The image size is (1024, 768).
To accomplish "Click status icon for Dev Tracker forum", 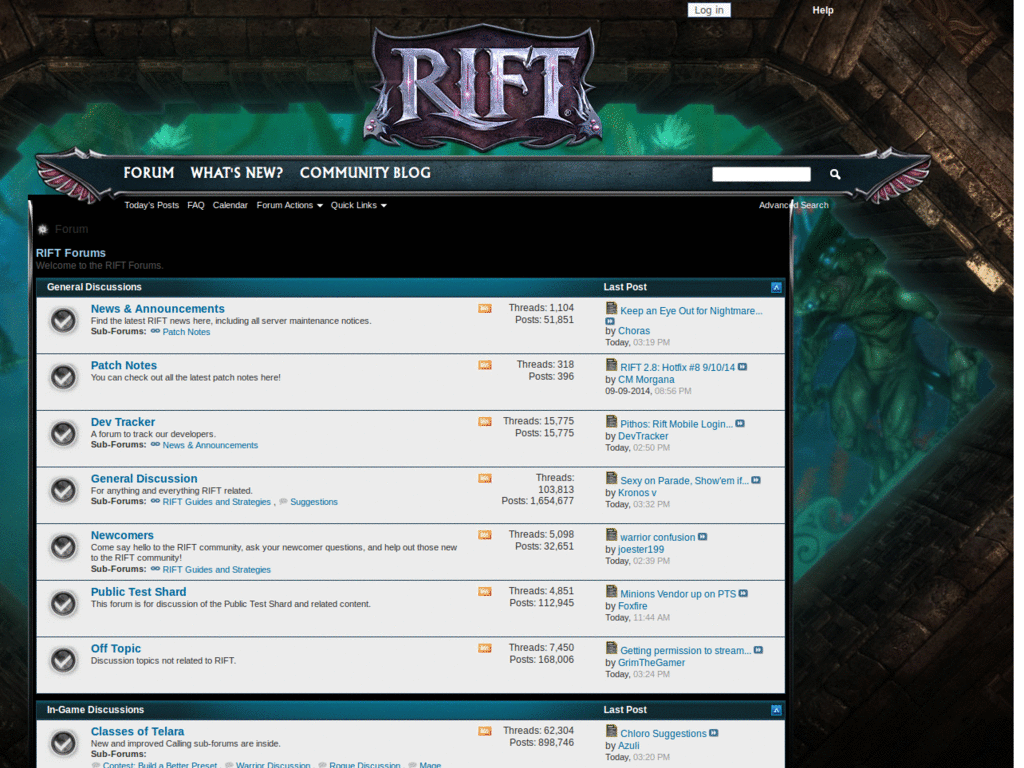I will [x=63, y=434].
